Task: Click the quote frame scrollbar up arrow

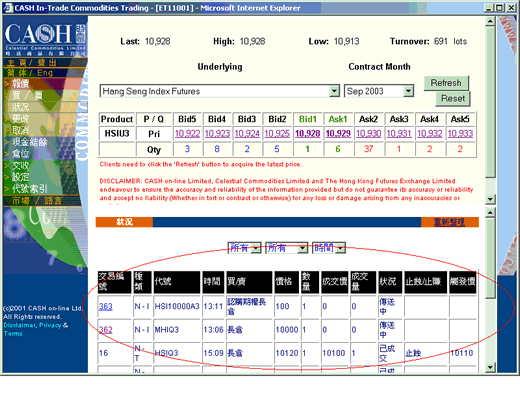Action: coord(490,22)
